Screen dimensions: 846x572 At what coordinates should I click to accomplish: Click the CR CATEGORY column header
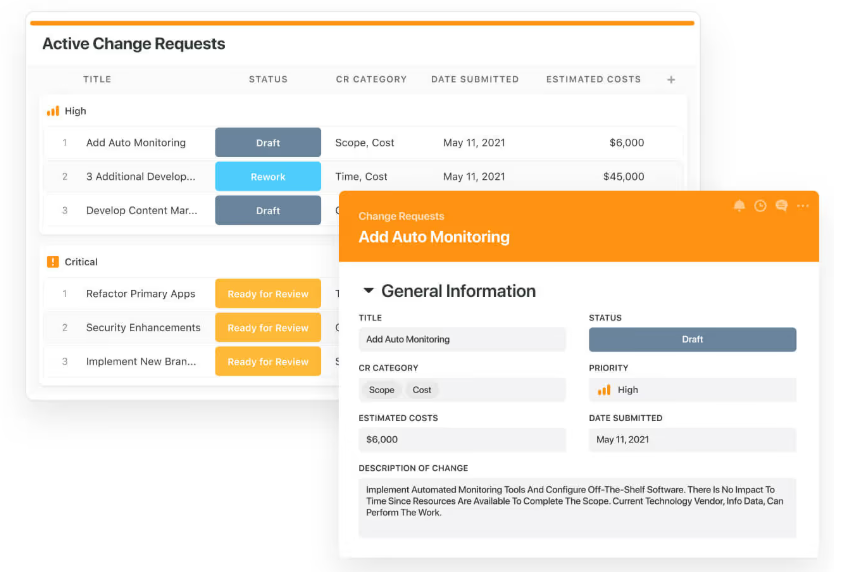tap(371, 79)
